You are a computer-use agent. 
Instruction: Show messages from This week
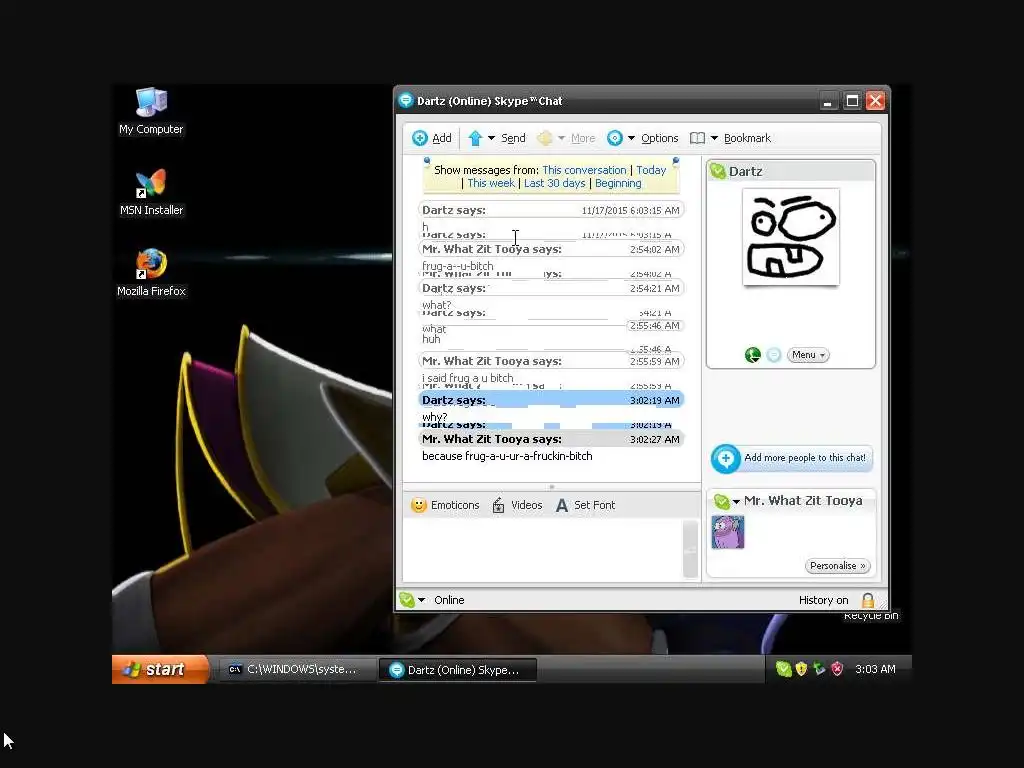tap(490, 183)
